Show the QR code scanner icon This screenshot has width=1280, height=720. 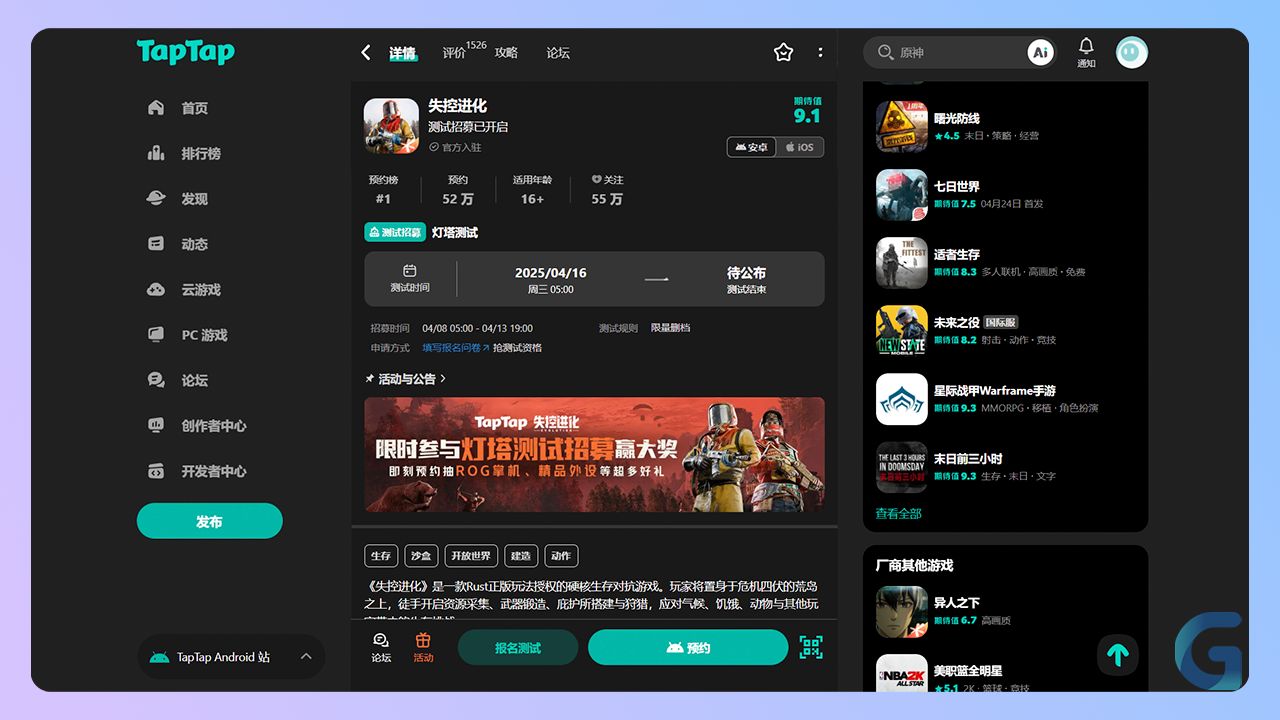[811, 647]
